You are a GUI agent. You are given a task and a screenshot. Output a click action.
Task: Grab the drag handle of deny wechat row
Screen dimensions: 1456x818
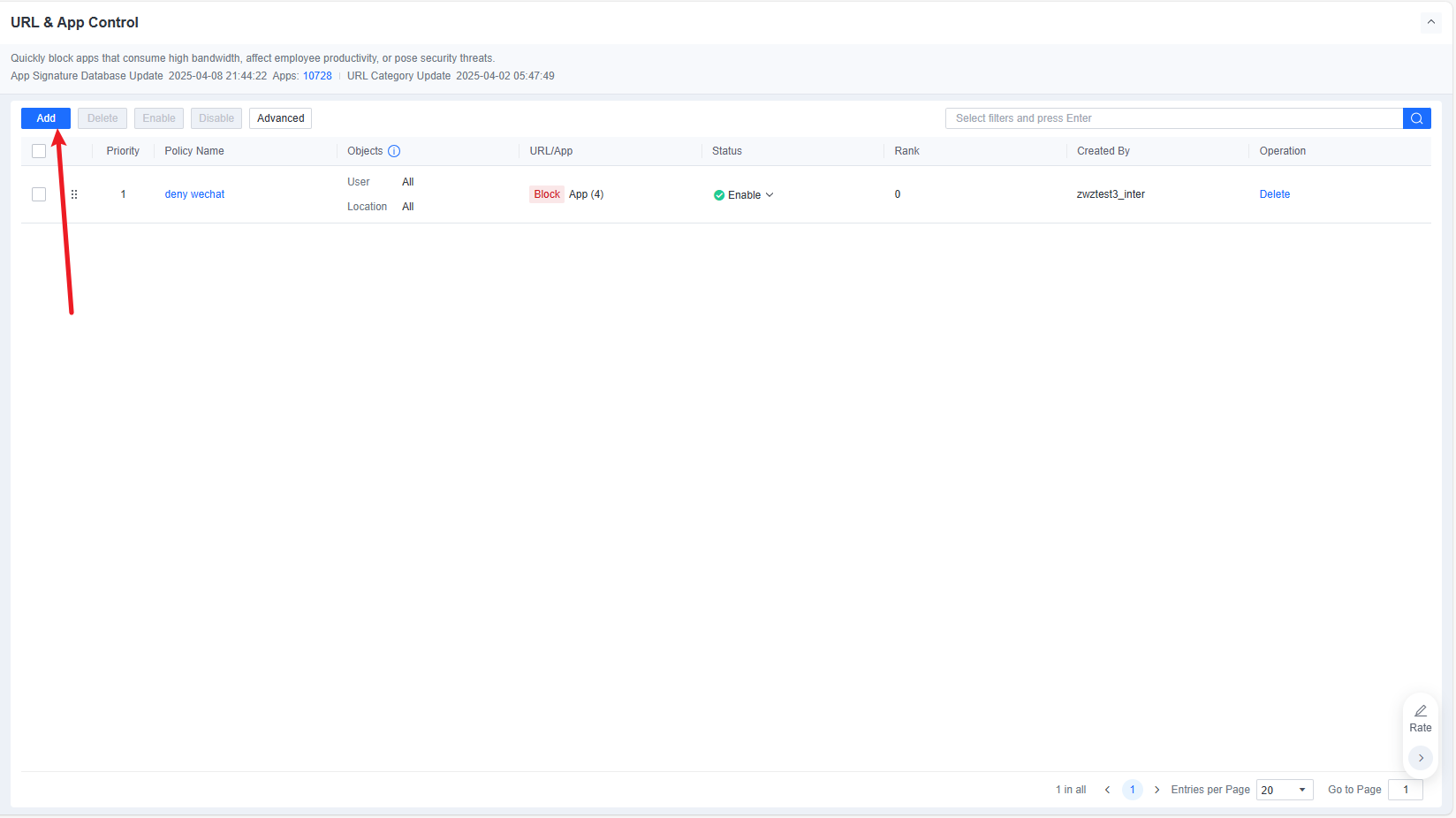point(74,194)
